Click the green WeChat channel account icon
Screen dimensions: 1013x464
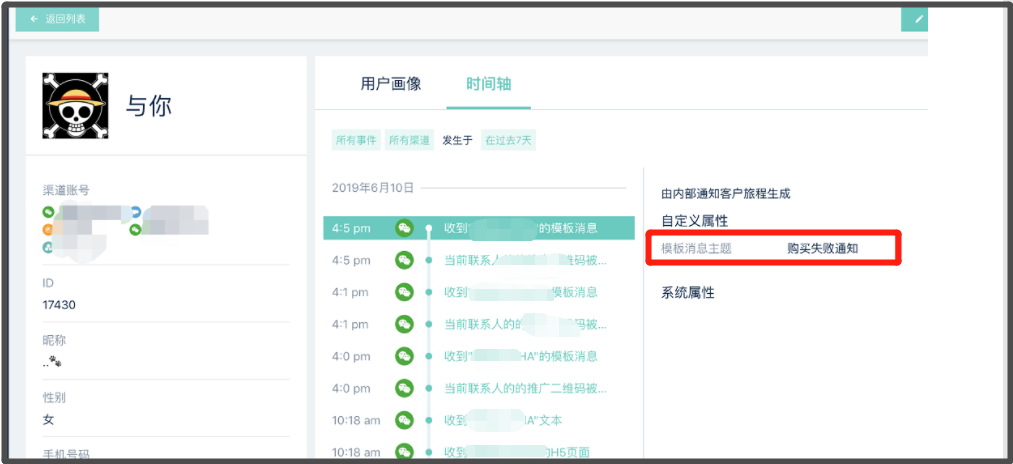pos(48,212)
